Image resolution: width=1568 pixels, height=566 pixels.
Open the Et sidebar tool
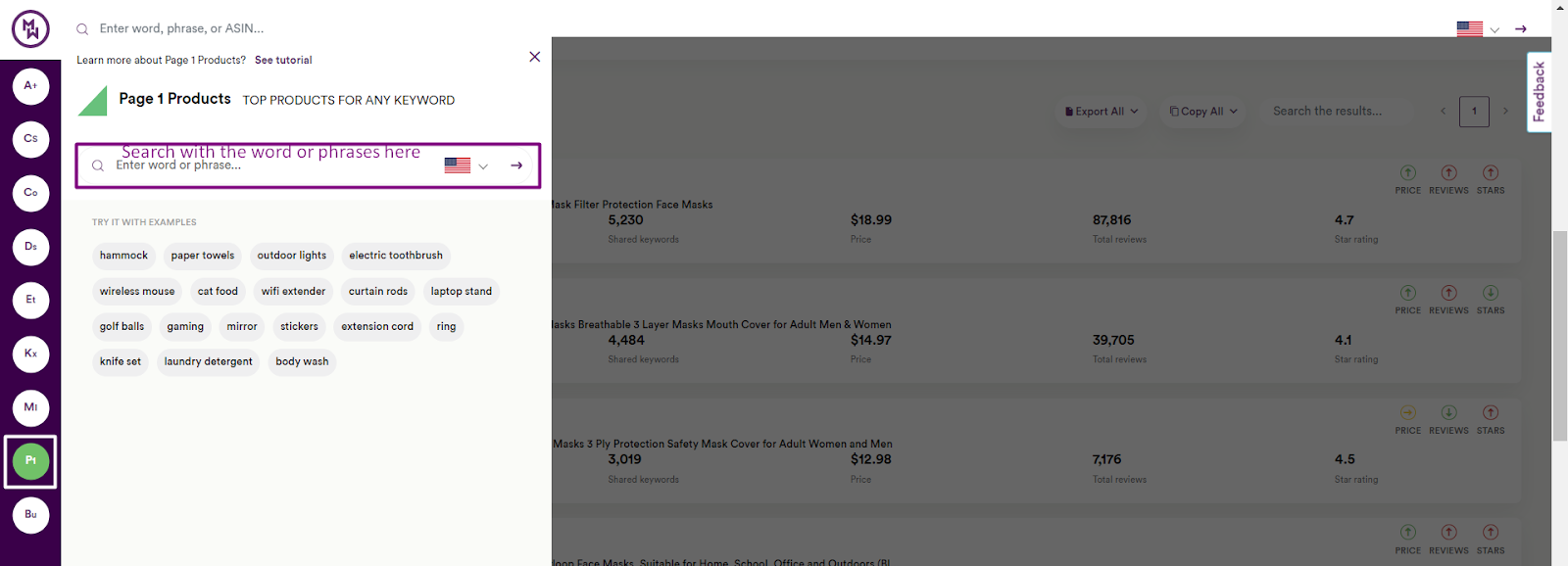pos(30,300)
